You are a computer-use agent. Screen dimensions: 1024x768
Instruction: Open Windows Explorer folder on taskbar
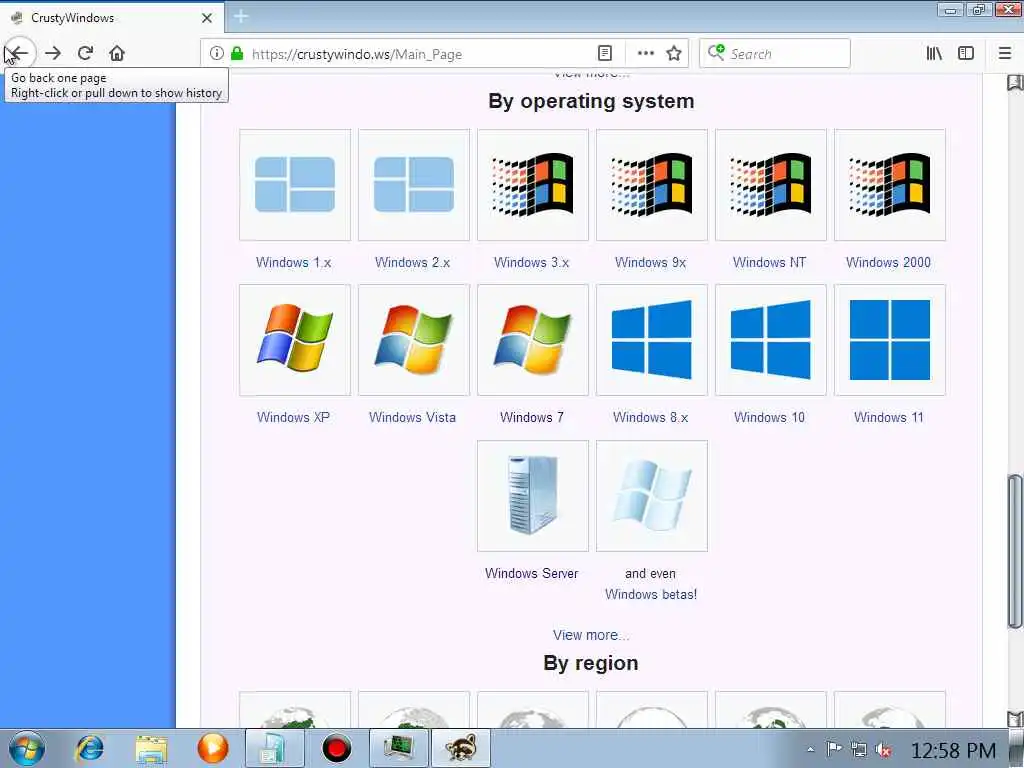point(152,749)
